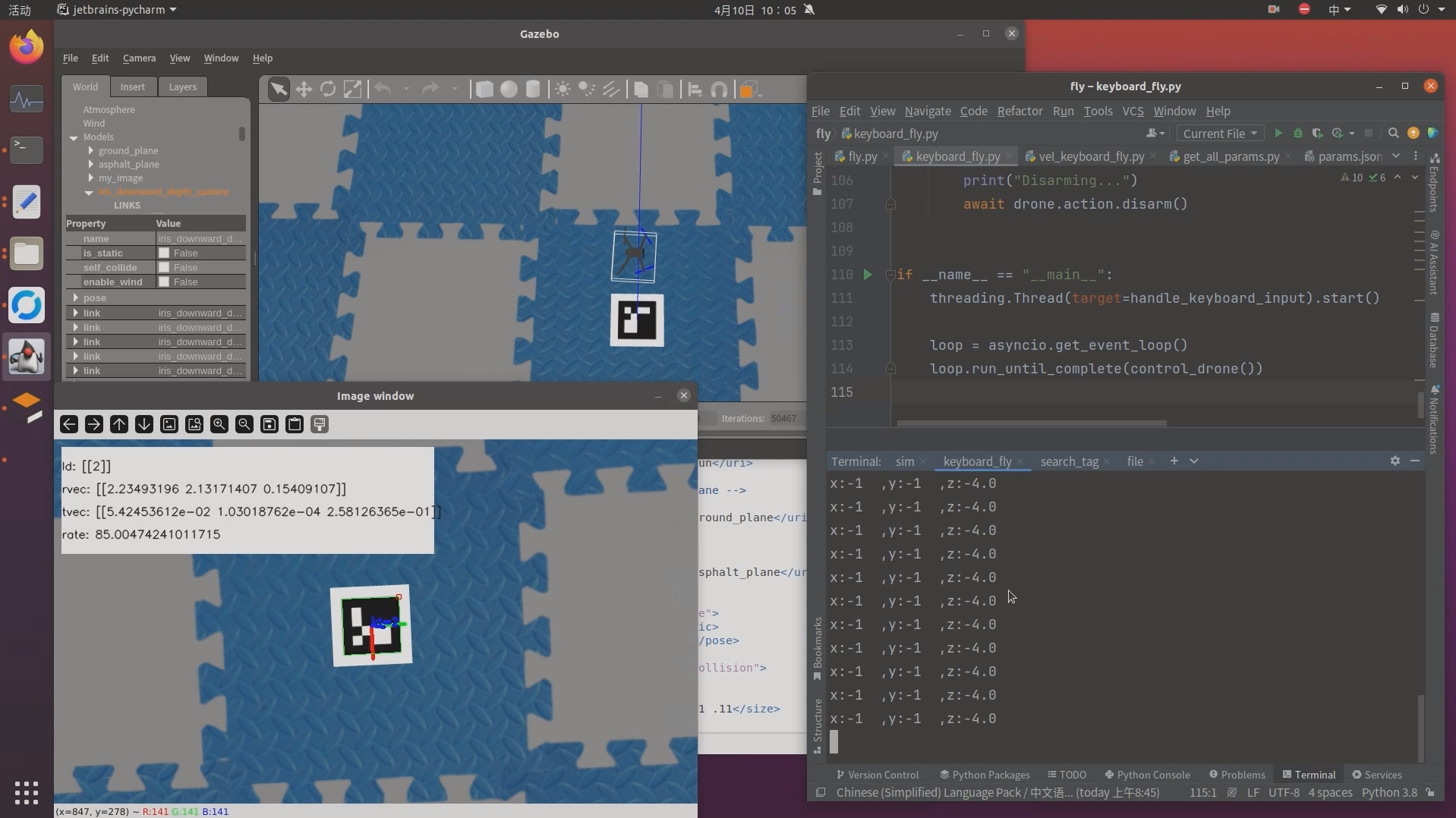1456x818 pixels.
Task: Open PyCharm Search Everywhere magnifier
Action: pos(1393,134)
